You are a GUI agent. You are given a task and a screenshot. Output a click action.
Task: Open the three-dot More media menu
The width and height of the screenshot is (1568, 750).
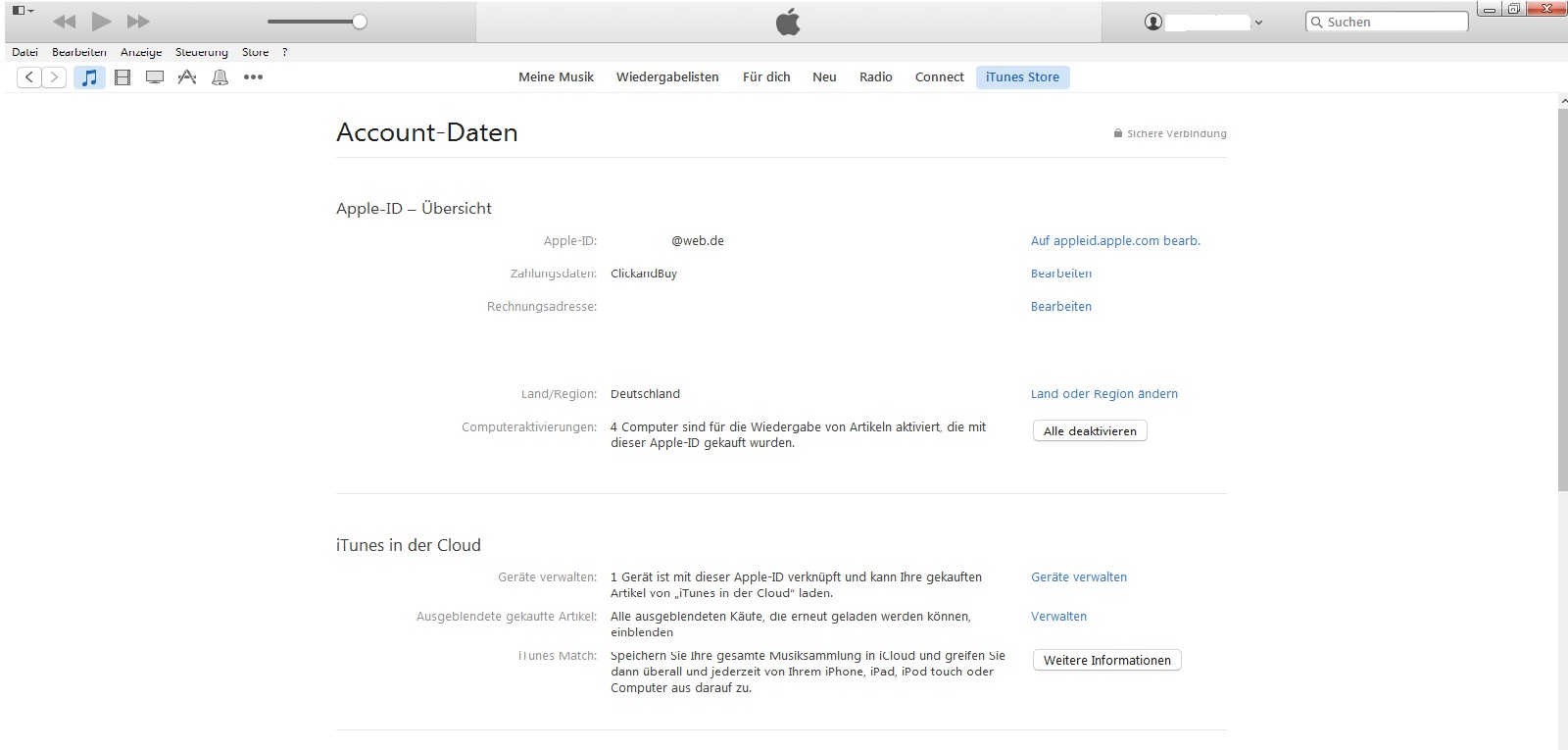(x=253, y=77)
